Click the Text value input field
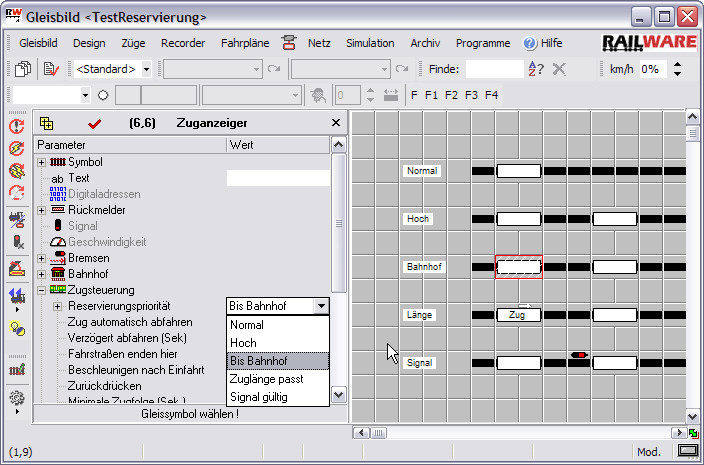Screen dimensions: 704x465 point(278,178)
